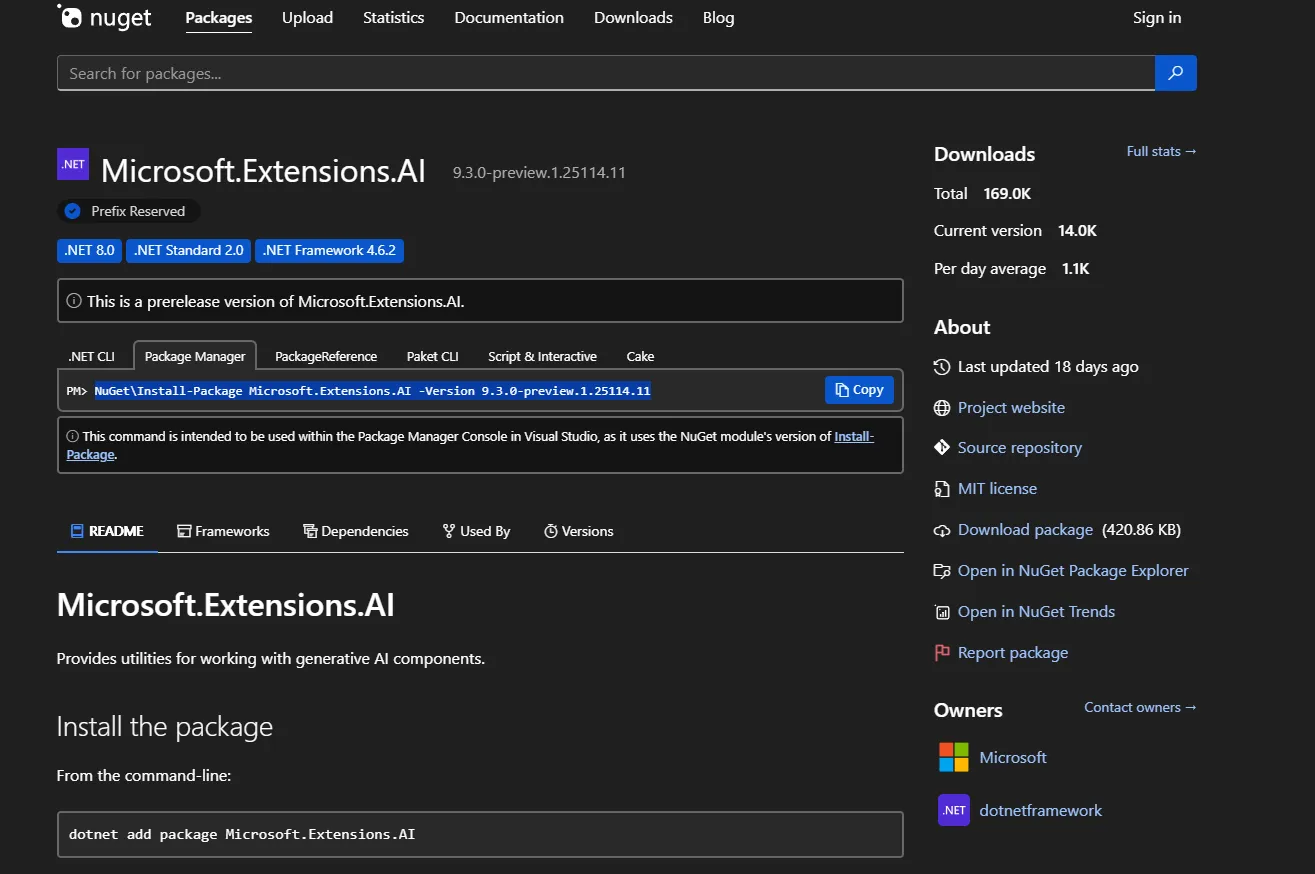Select the .NET CLI tab
The width and height of the screenshot is (1315, 874).
(x=92, y=356)
